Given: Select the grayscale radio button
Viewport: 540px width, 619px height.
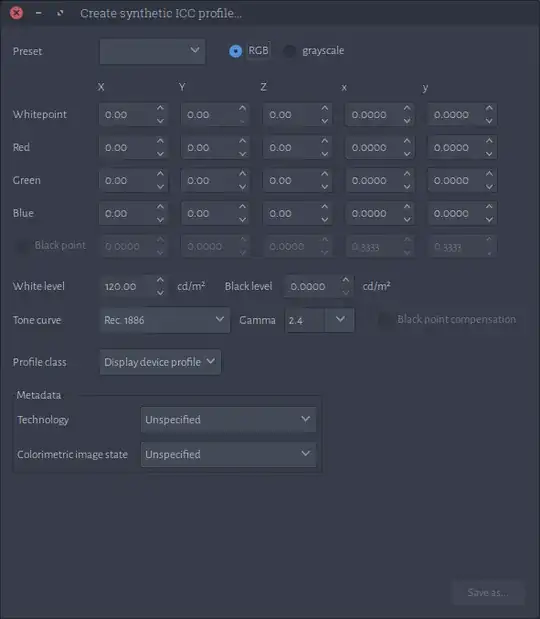Looking at the screenshot, I should 289,51.
